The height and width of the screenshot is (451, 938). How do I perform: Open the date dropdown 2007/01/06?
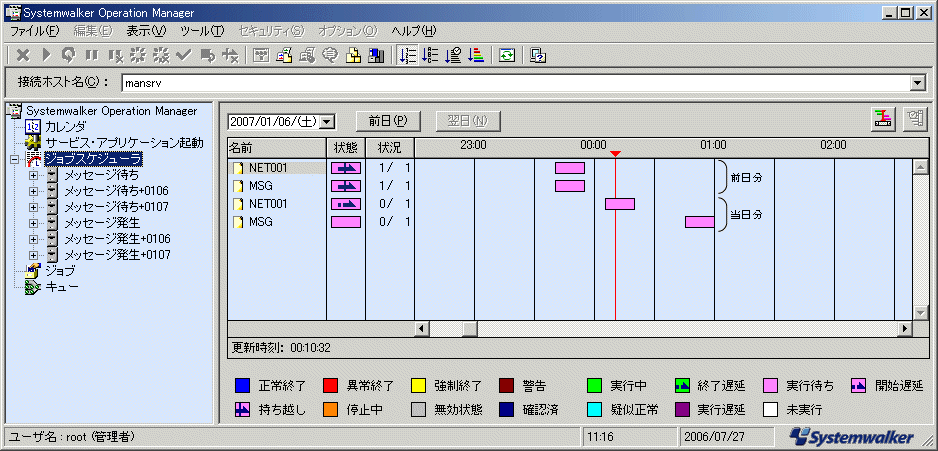tap(327, 122)
